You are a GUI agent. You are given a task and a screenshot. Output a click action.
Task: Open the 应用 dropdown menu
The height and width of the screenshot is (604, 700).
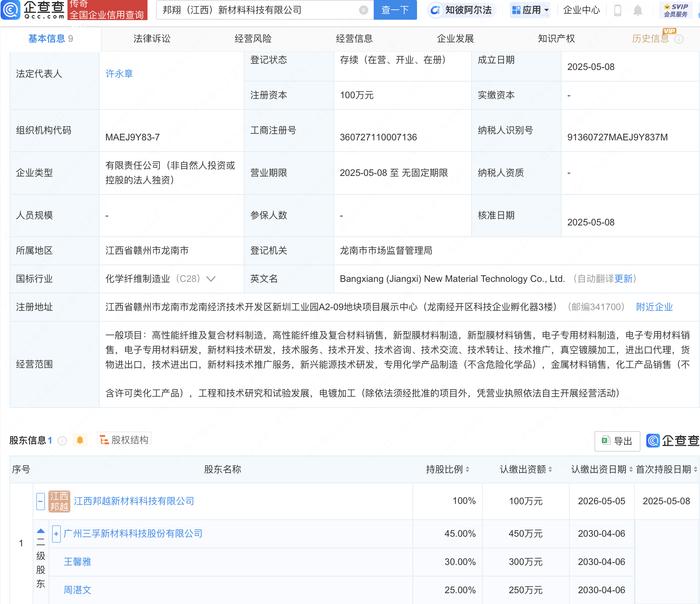(x=530, y=10)
